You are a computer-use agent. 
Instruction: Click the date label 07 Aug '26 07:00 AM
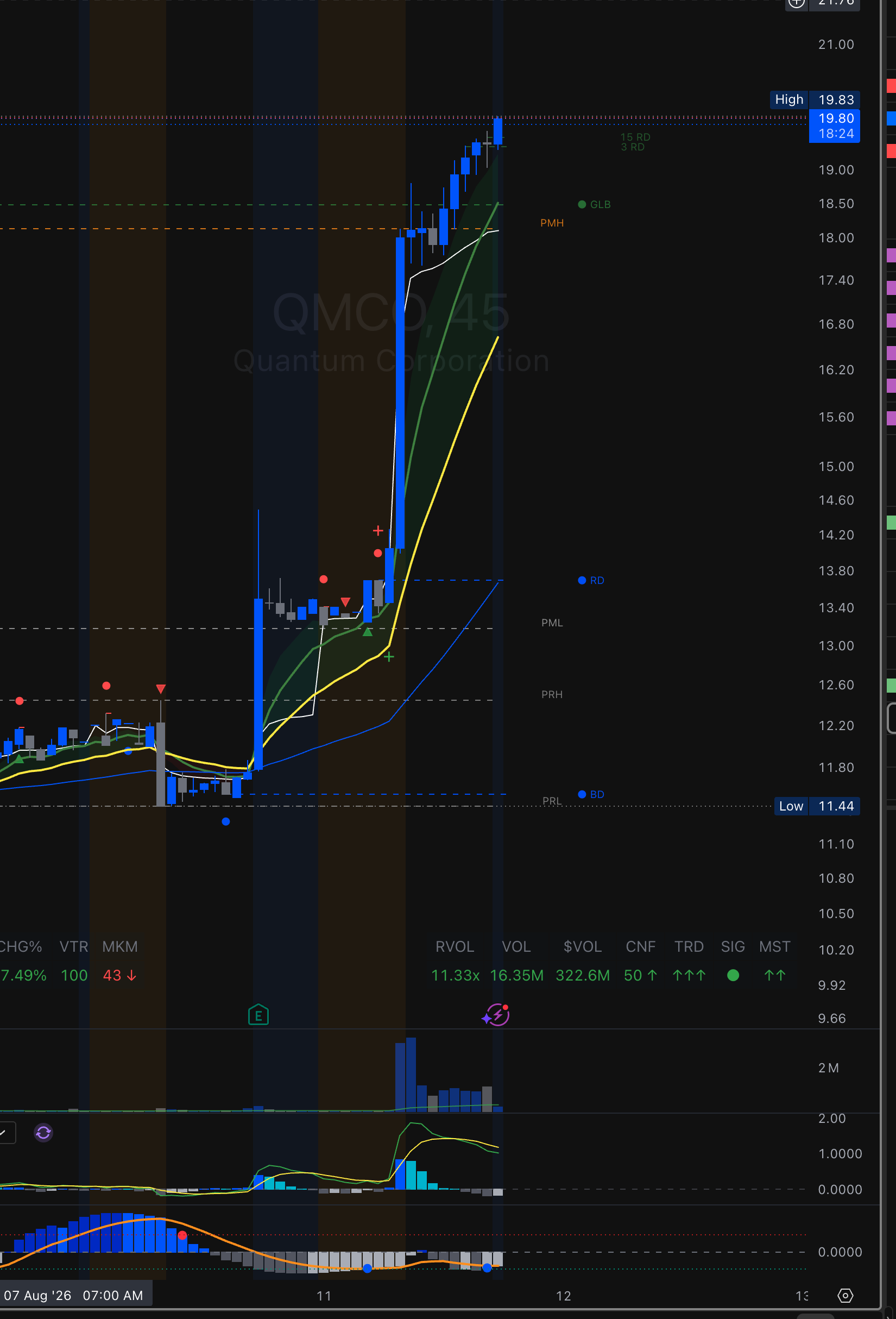click(x=74, y=1296)
